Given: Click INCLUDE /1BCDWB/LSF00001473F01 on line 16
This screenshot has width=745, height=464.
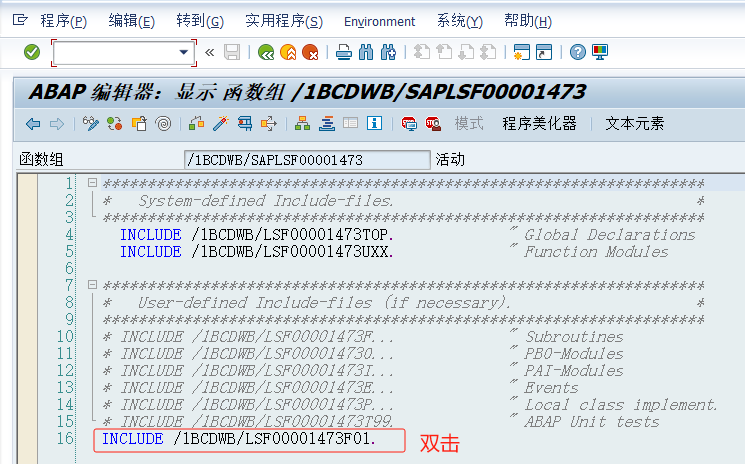Looking at the screenshot, I should point(239,439).
